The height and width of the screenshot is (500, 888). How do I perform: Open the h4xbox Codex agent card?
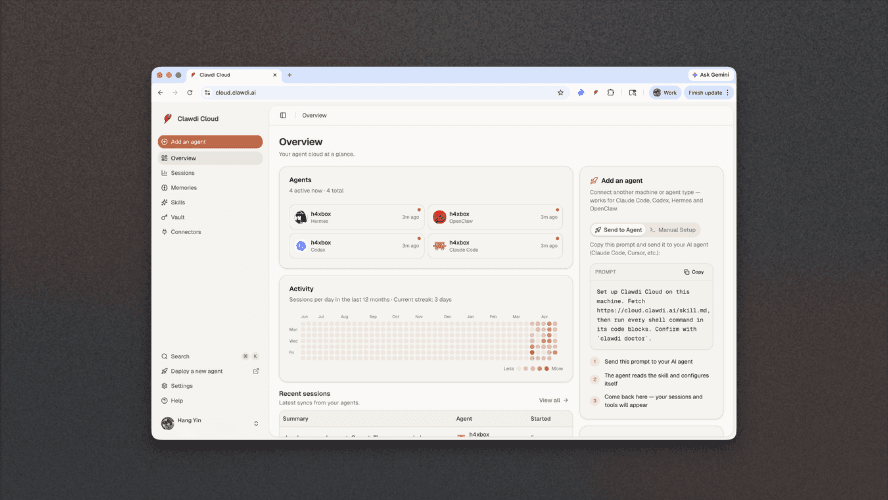tap(357, 246)
